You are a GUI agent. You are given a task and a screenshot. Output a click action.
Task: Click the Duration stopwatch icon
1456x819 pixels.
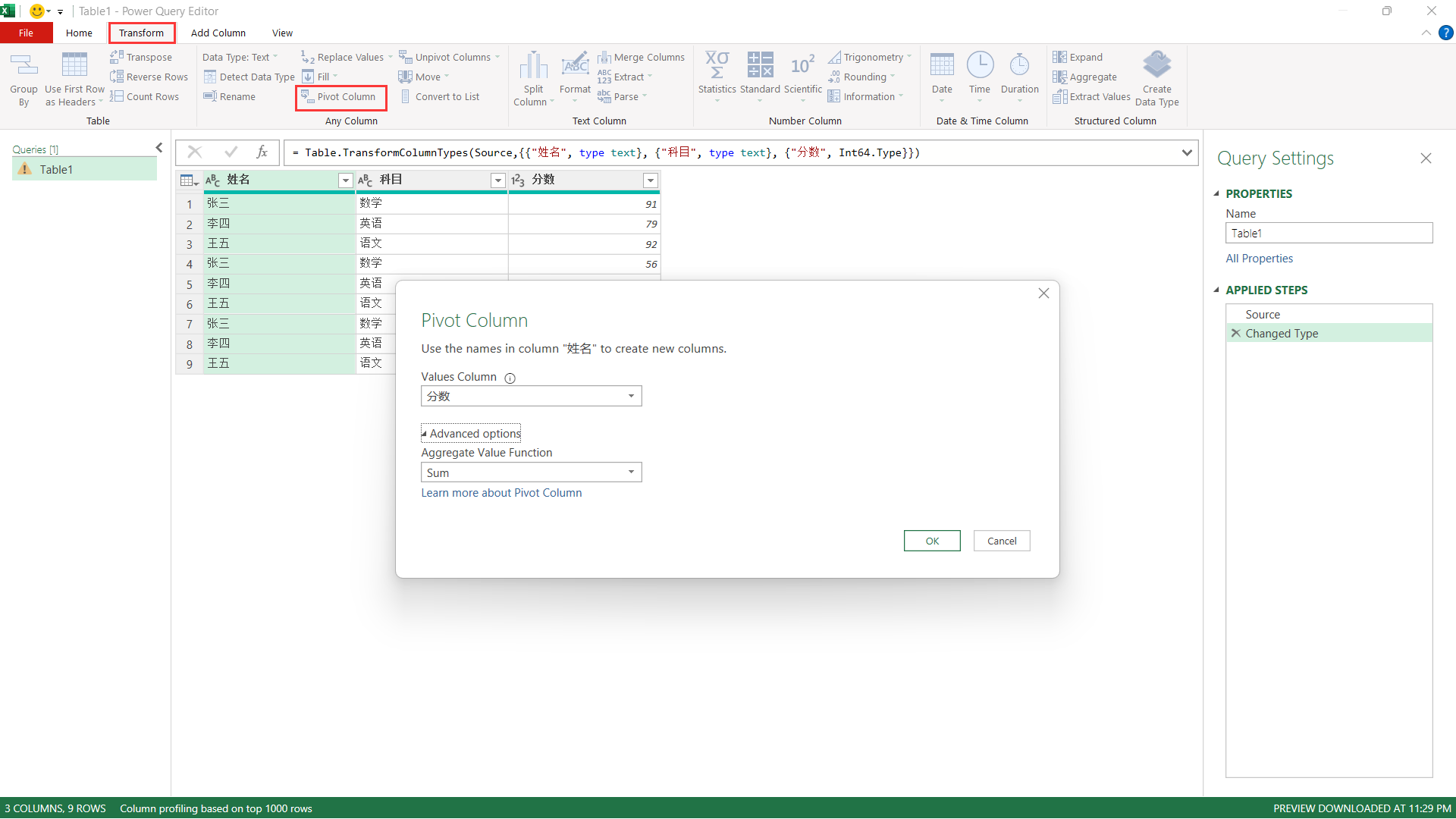1019,66
